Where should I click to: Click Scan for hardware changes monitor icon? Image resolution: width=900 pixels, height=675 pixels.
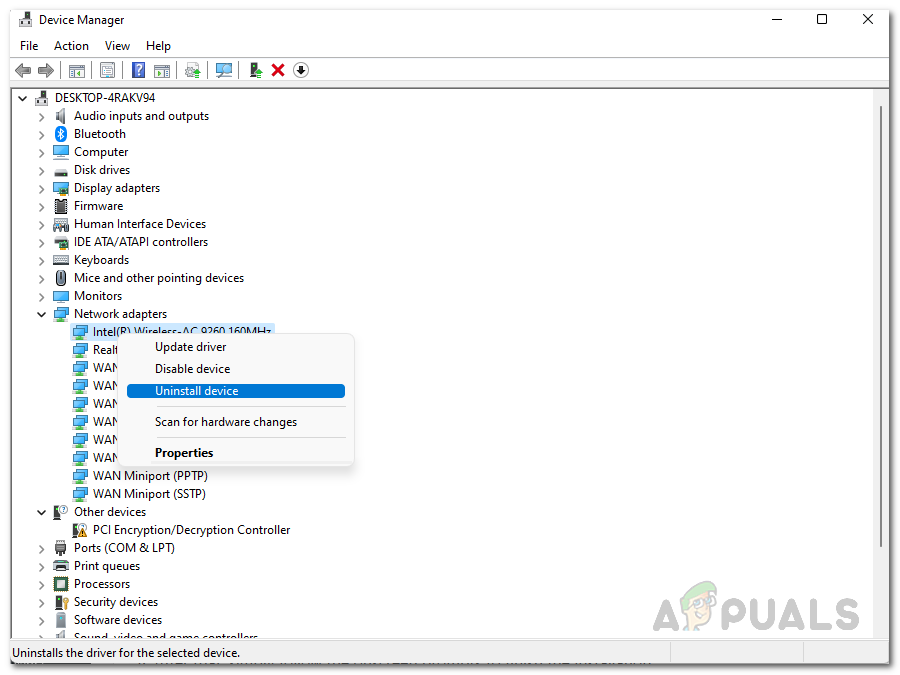click(224, 71)
